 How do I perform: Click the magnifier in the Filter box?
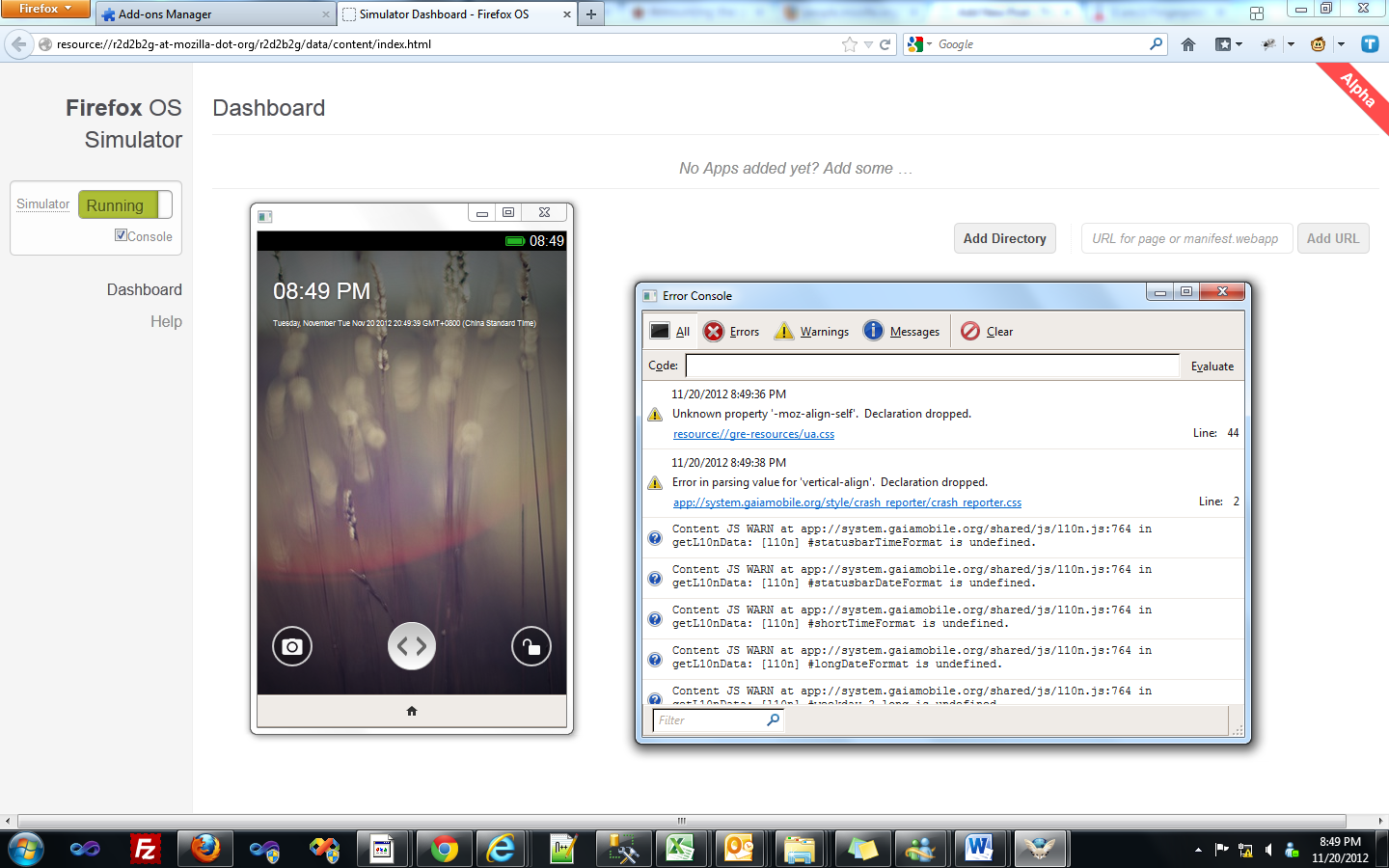tap(773, 719)
